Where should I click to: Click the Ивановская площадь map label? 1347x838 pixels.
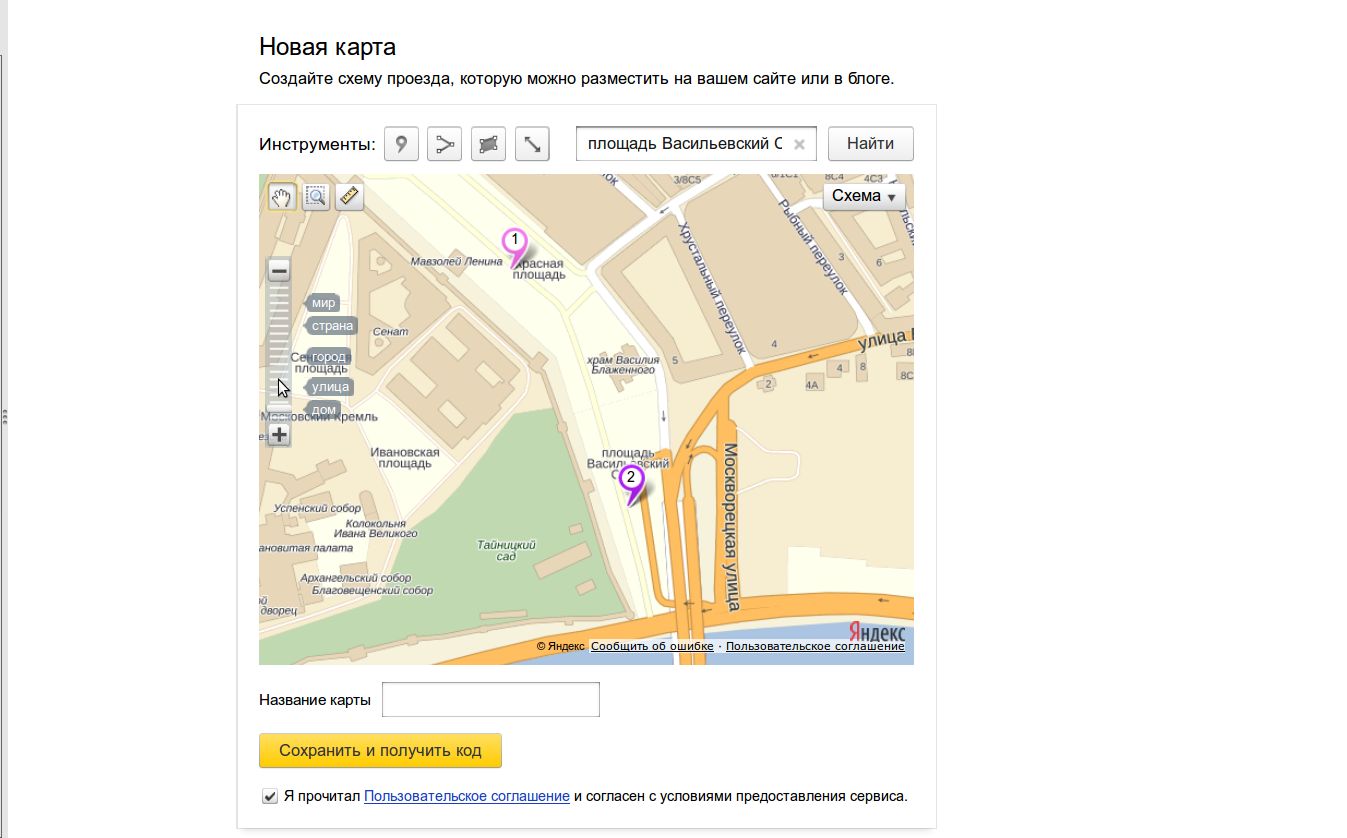pos(405,458)
